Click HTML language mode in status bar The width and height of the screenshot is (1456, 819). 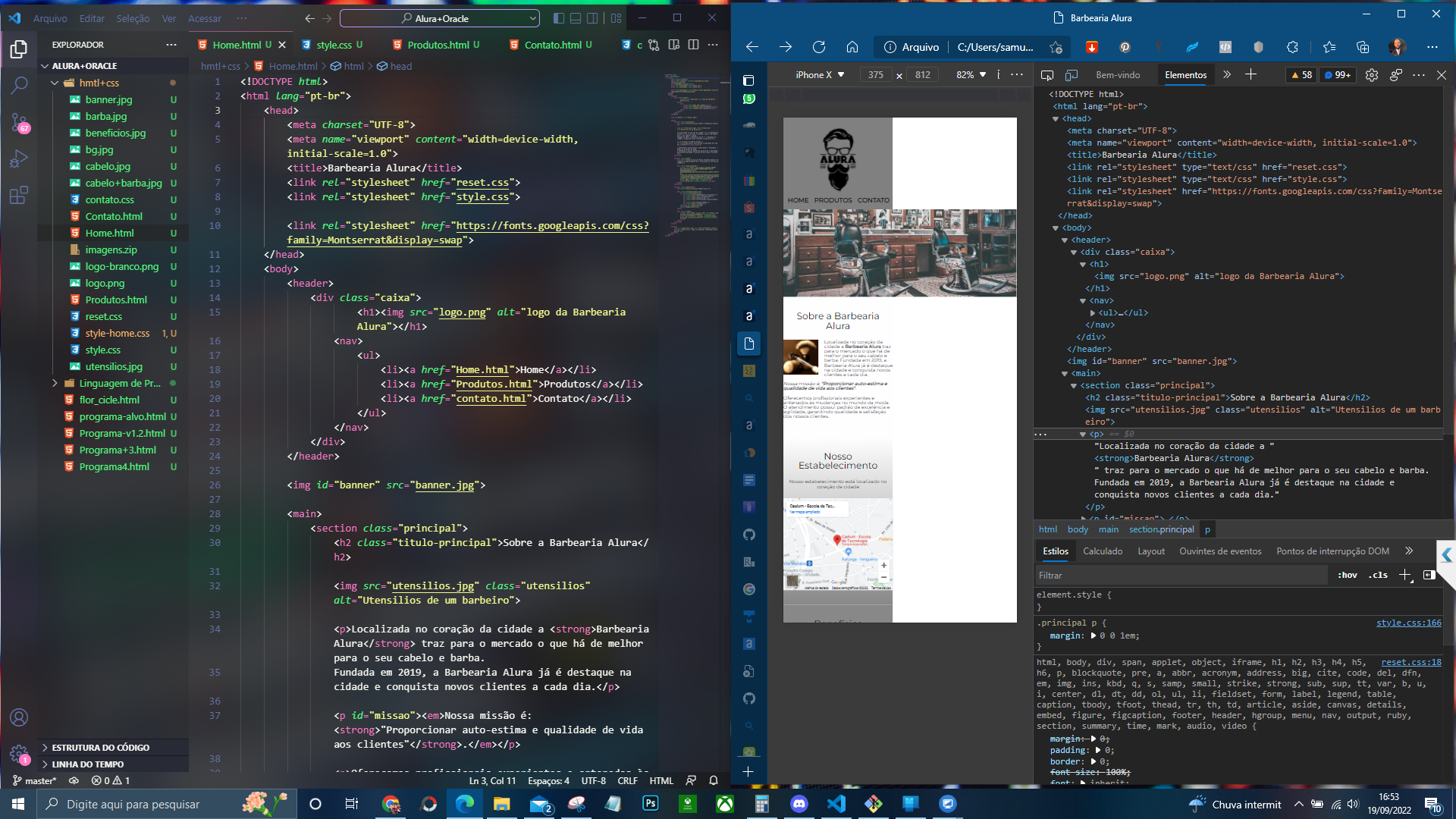pos(661,780)
